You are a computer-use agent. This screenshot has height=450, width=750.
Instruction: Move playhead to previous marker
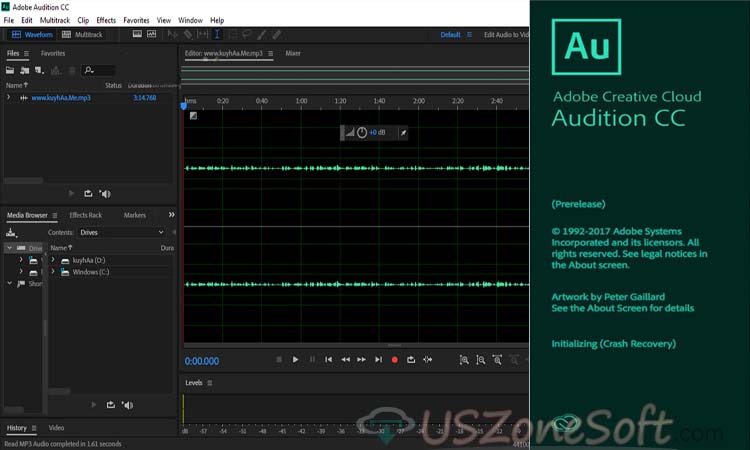(x=328, y=360)
